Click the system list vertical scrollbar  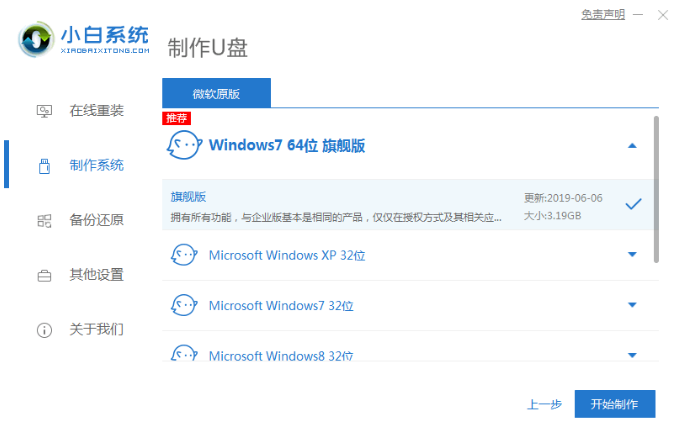pos(656,189)
